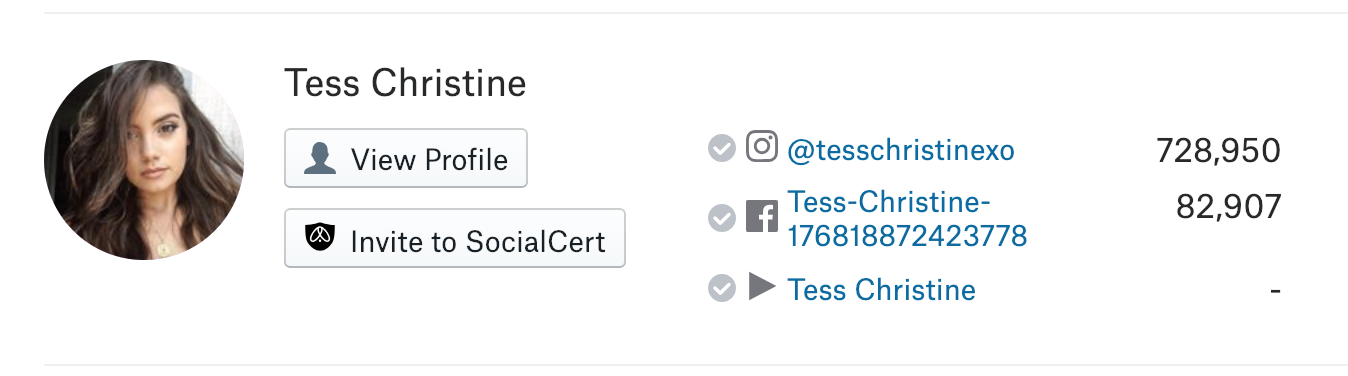The height and width of the screenshot is (376, 1348).
Task: Open the Tess Christine YouTube channel link
Action: point(882,290)
